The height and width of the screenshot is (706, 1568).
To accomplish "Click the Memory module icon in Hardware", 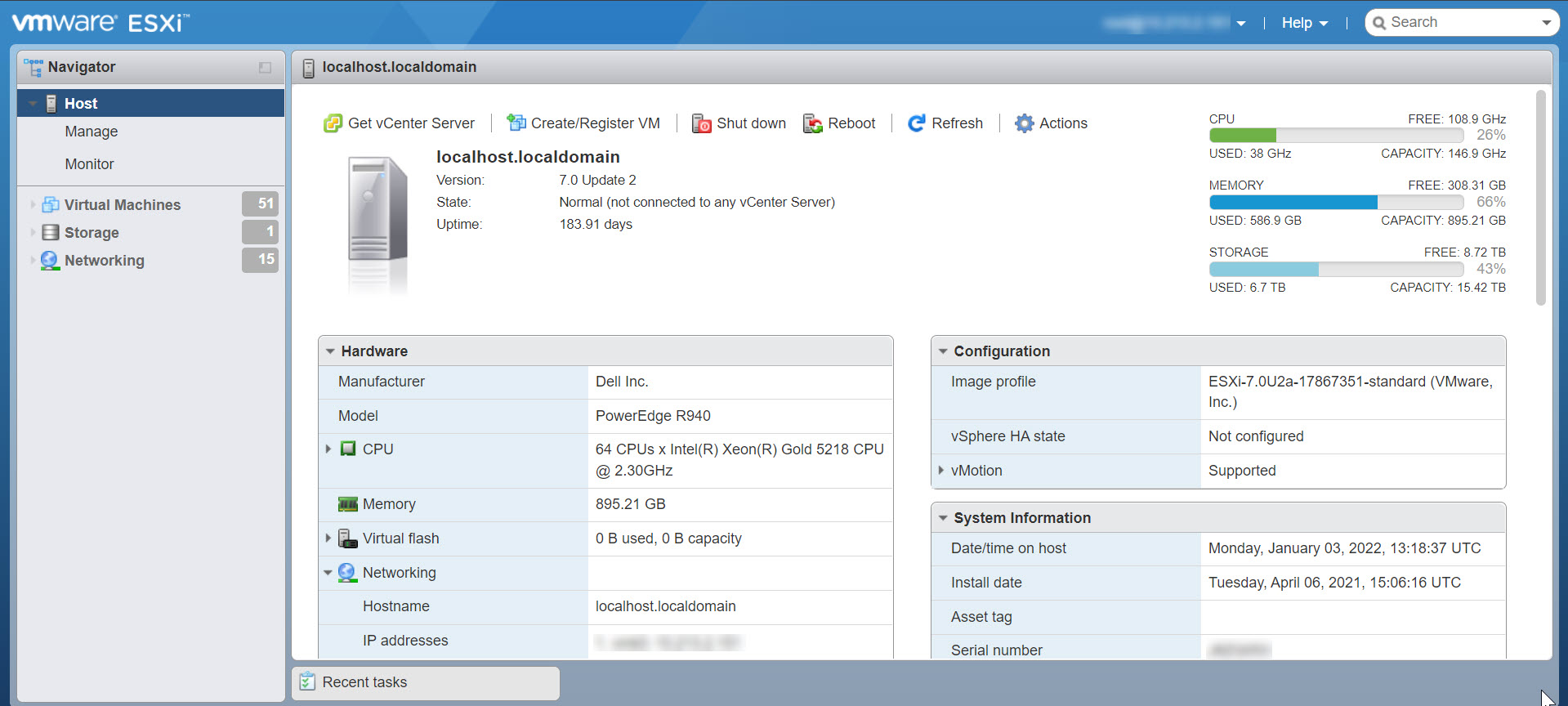I will pyautogui.click(x=348, y=504).
